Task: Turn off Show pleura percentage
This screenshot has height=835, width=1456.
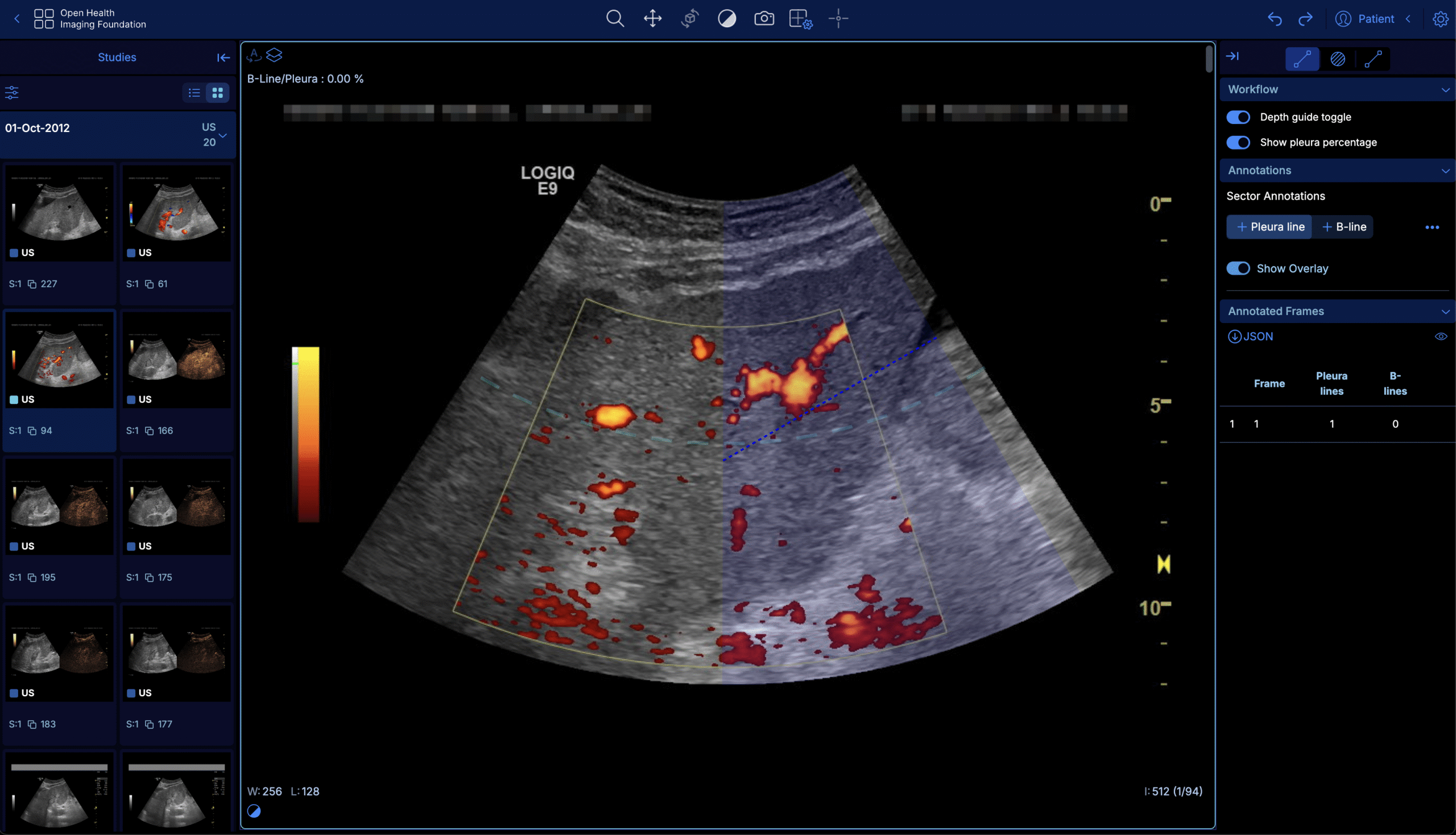Action: point(1238,142)
